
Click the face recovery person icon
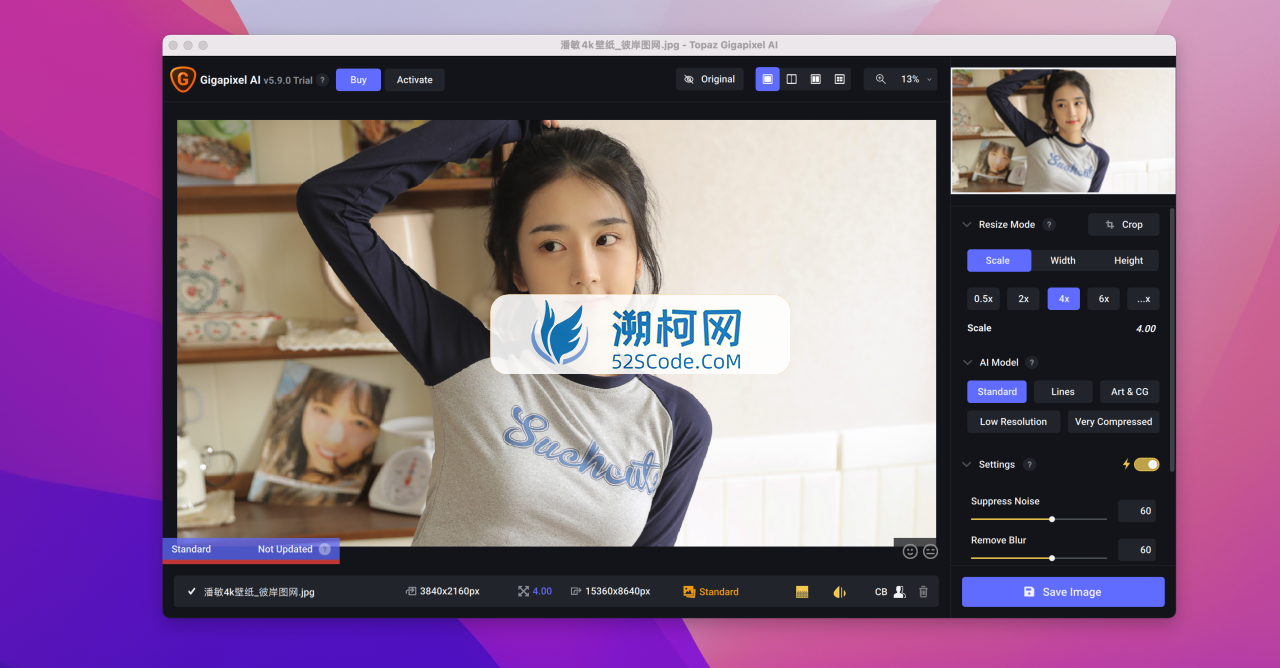[899, 592]
